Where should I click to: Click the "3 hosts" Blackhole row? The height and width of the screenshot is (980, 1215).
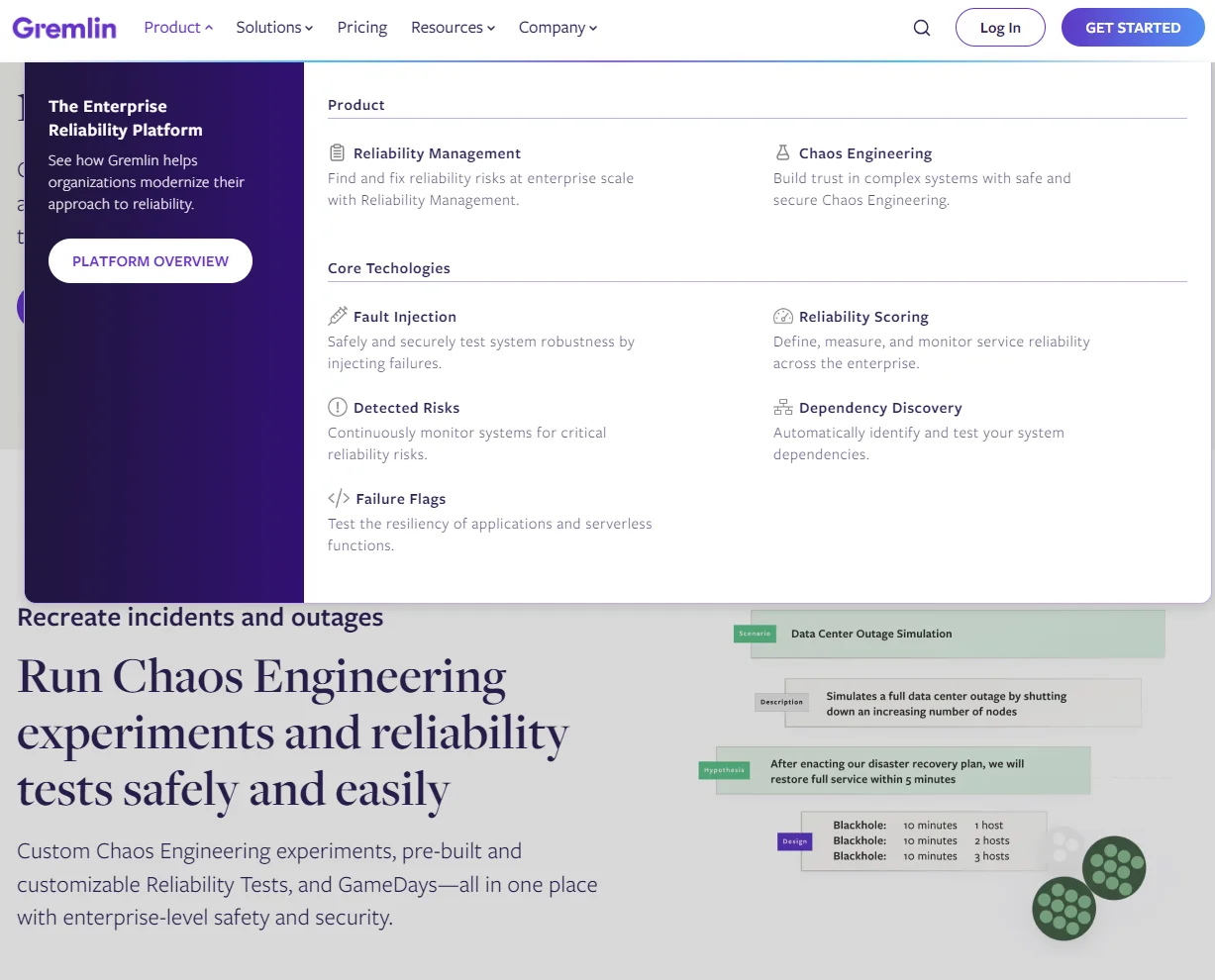coord(921,856)
